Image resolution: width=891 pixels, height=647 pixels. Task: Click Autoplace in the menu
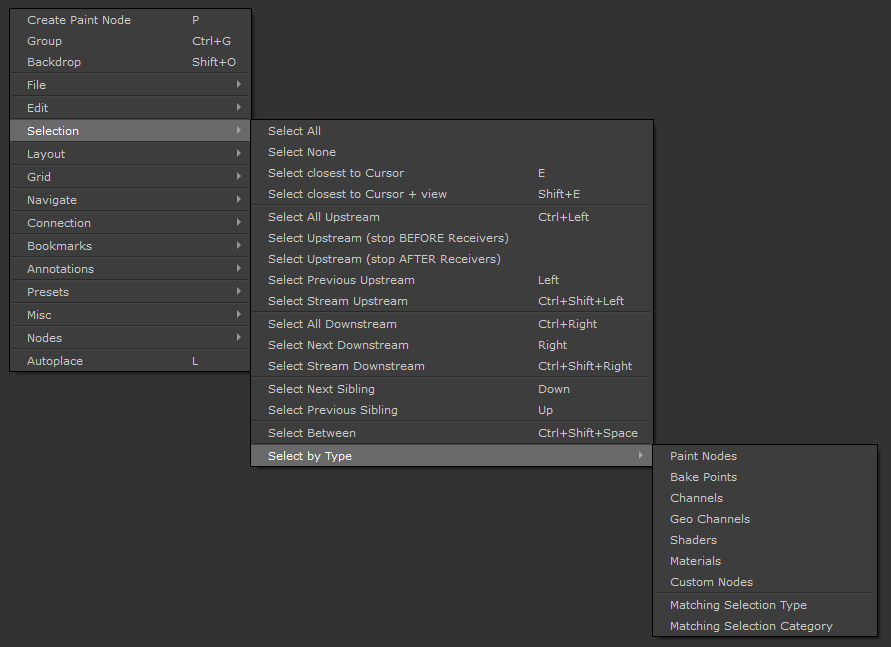coord(55,361)
